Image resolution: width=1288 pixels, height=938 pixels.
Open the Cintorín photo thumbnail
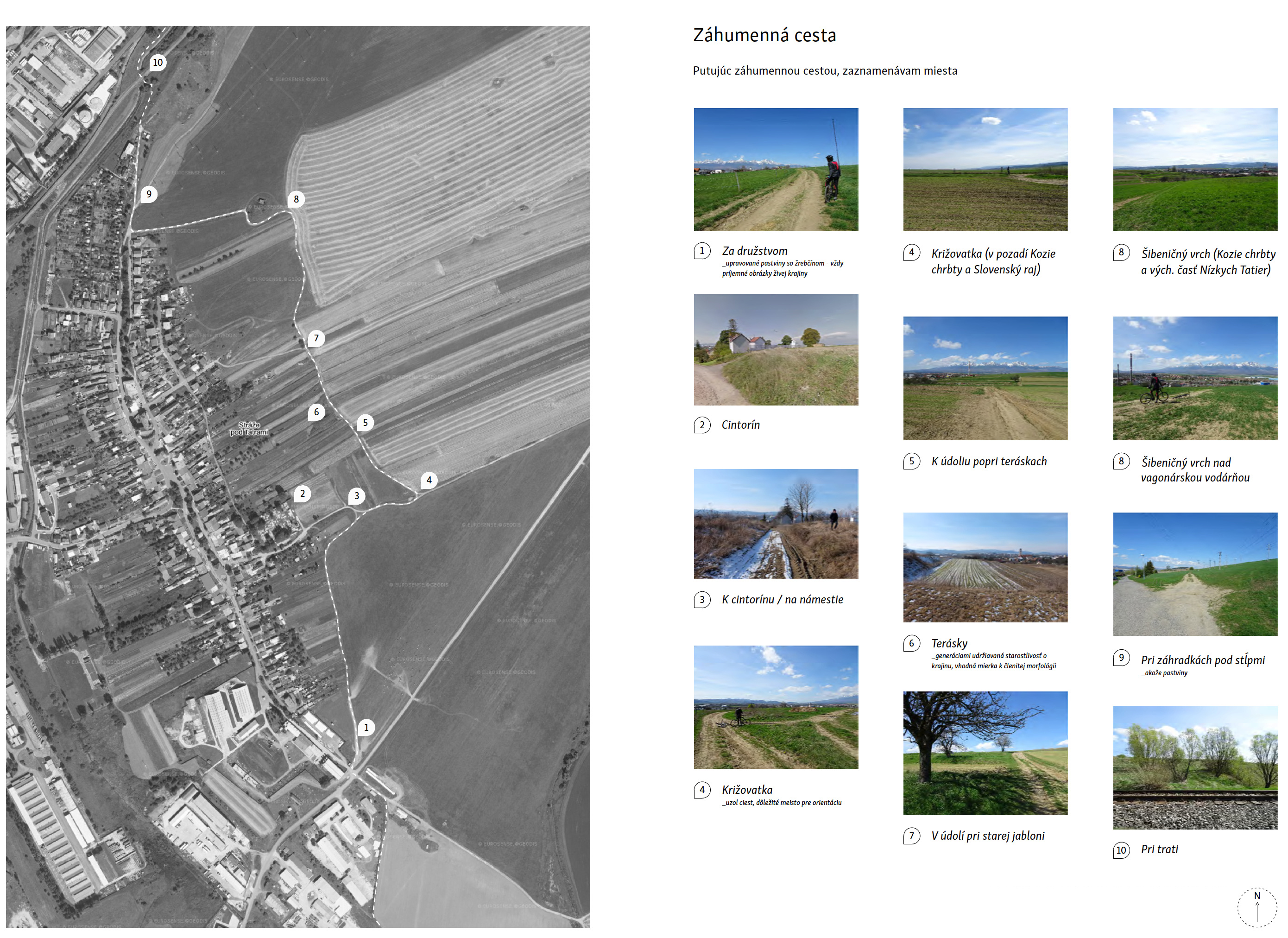pyautogui.click(x=776, y=349)
